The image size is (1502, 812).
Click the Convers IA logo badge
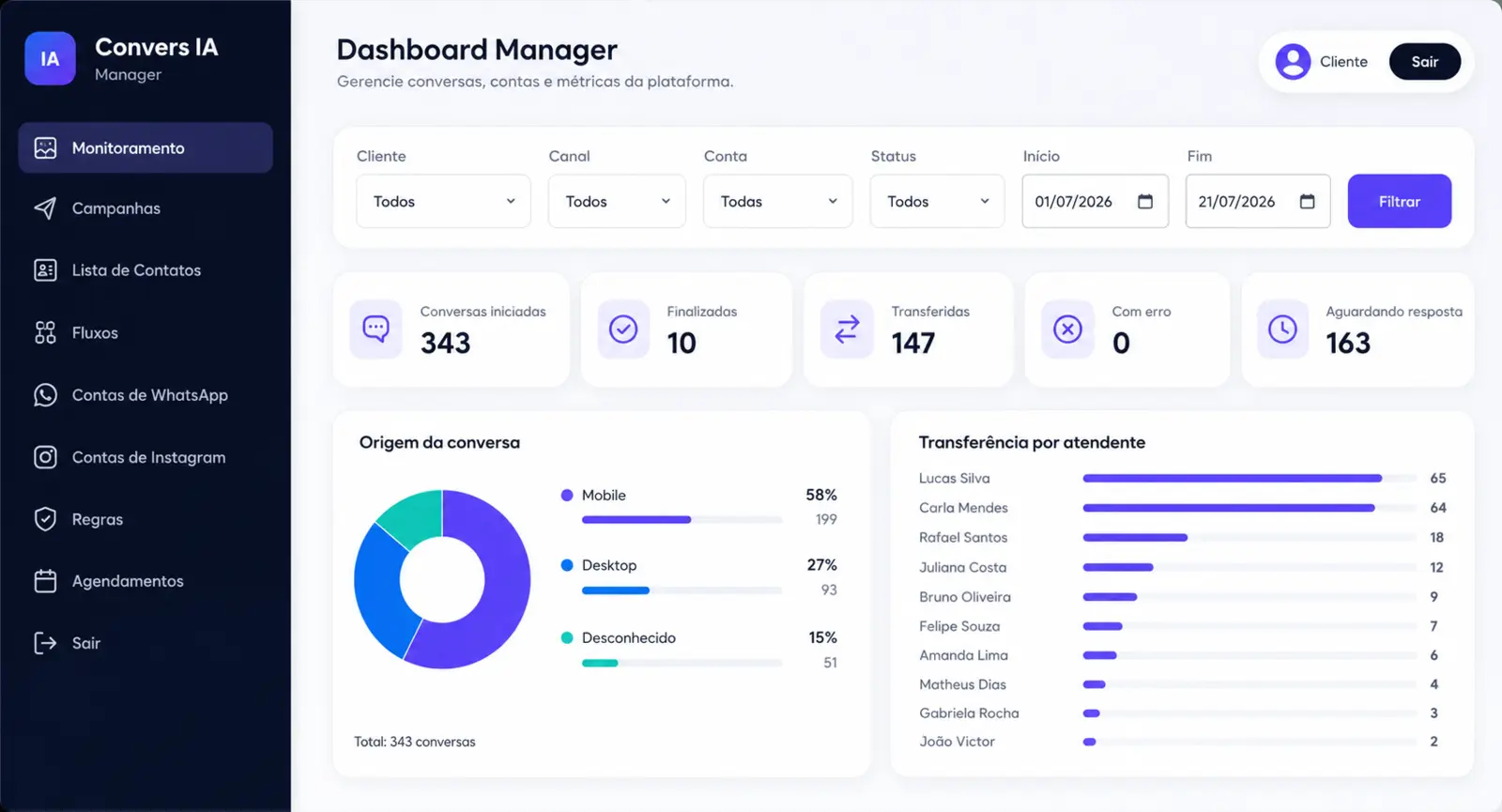50,58
